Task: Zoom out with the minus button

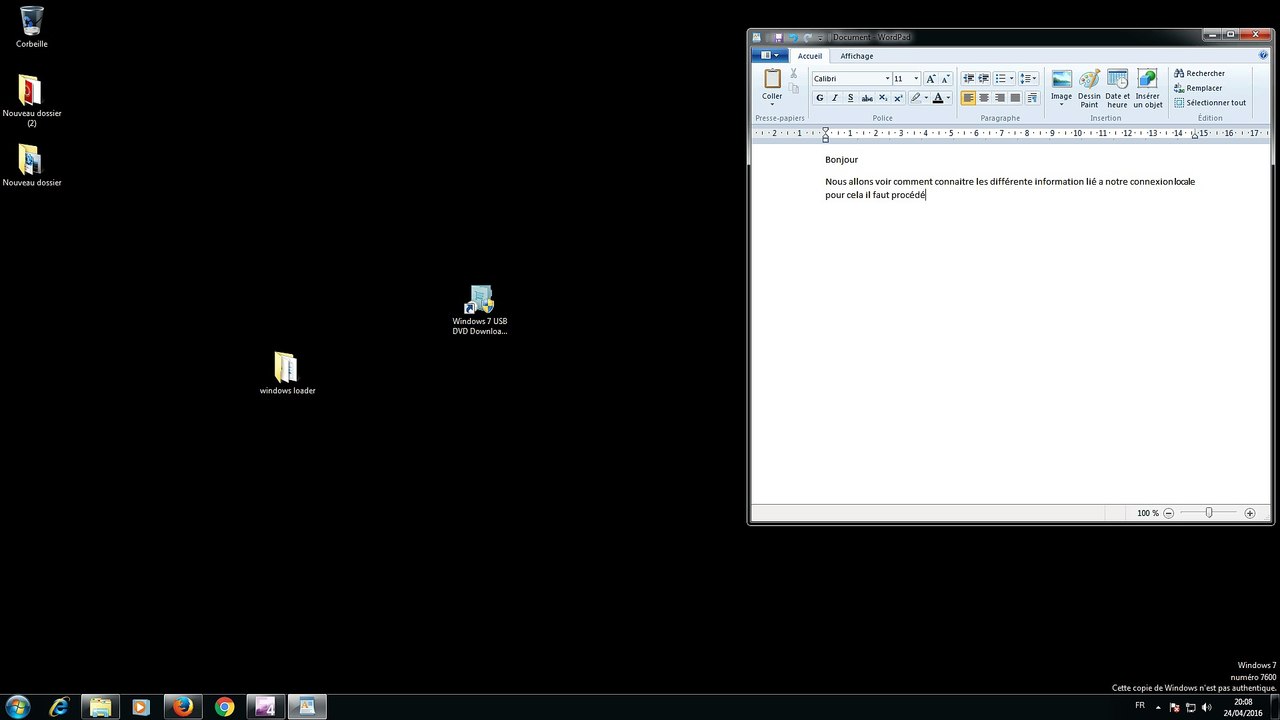Action: [x=1169, y=513]
